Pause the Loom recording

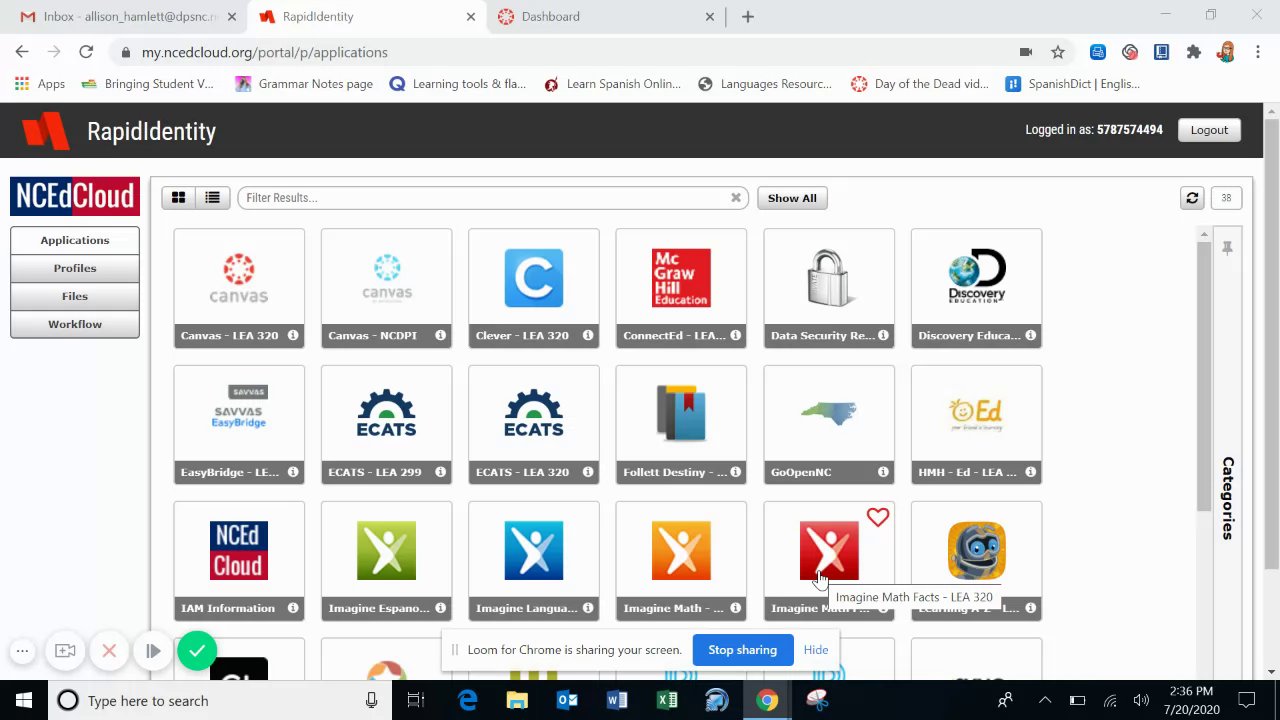point(153,651)
